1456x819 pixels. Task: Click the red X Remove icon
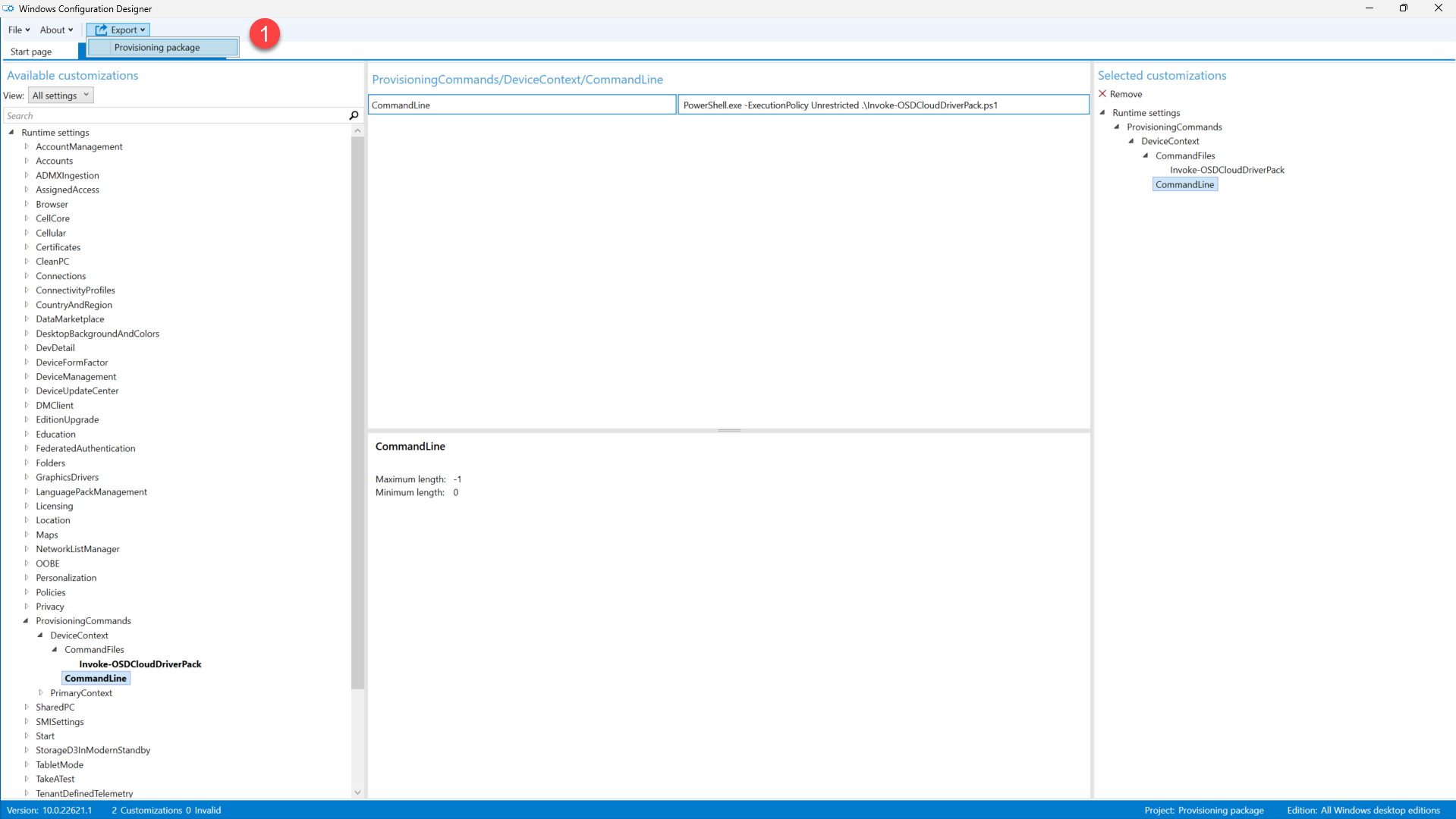[1102, 94]
